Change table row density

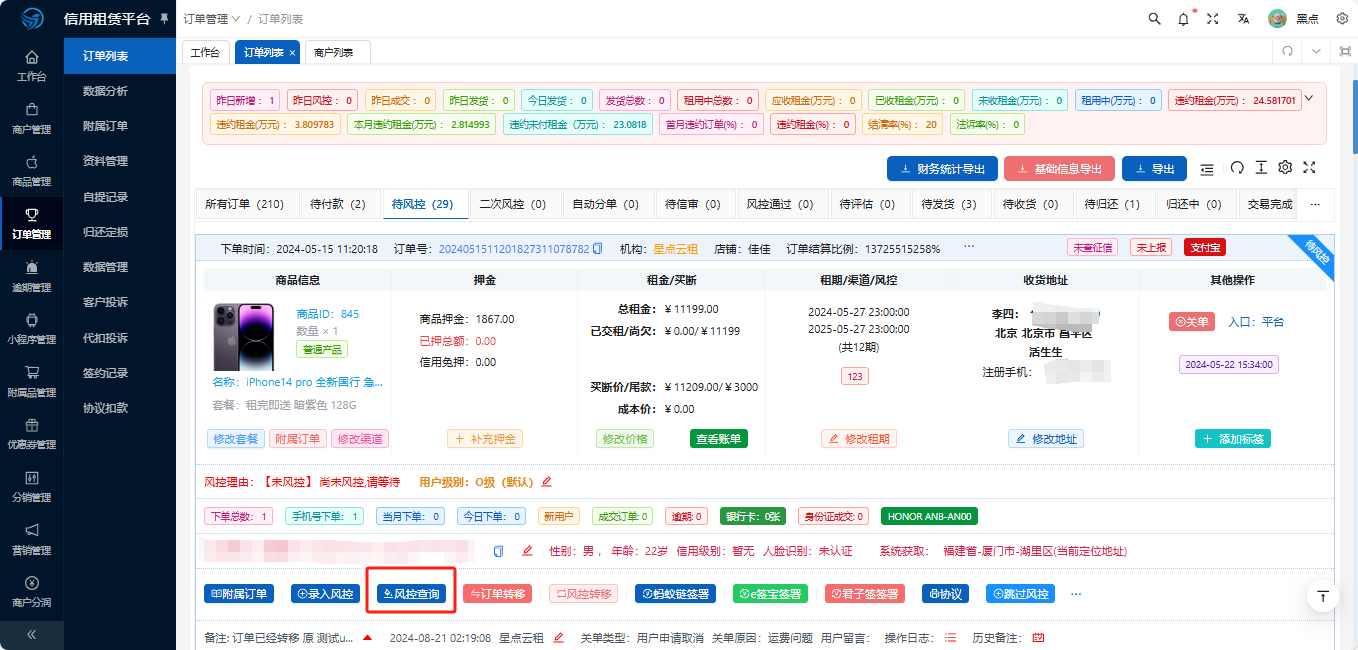tap(1262, 168)
